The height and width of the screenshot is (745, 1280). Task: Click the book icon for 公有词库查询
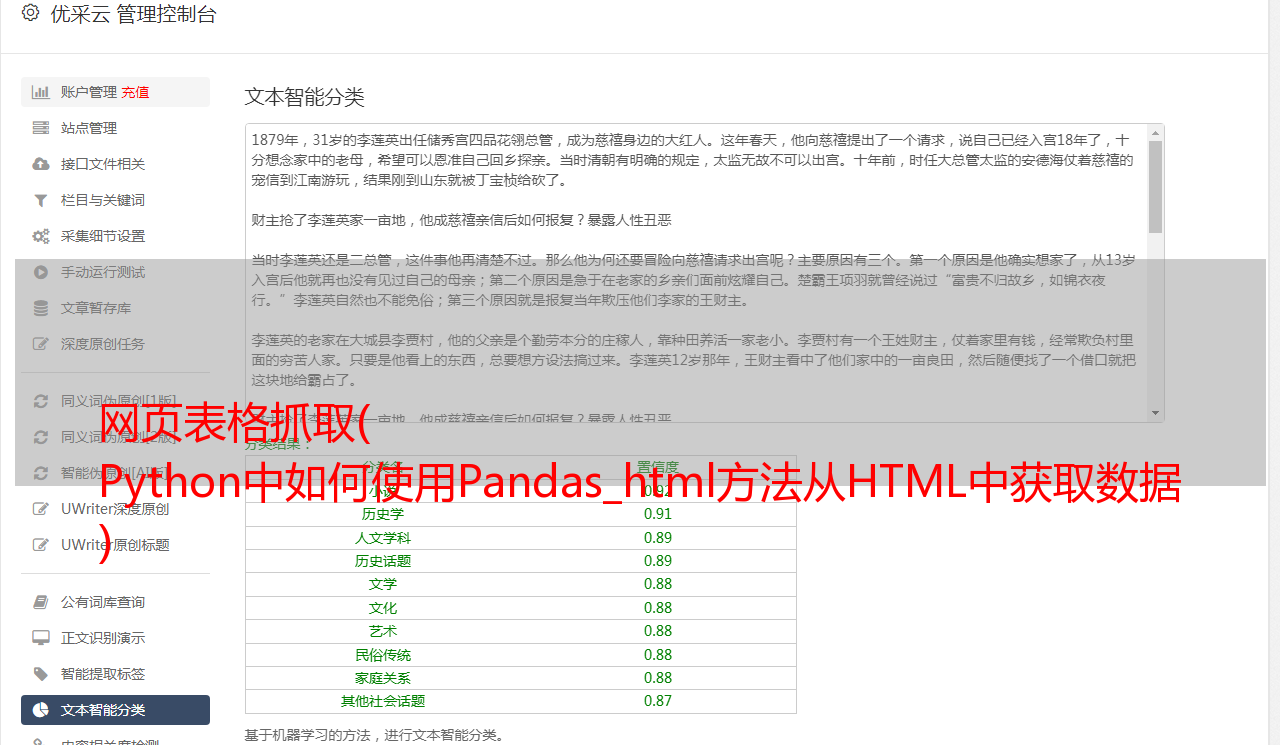[x=40, y=602]
